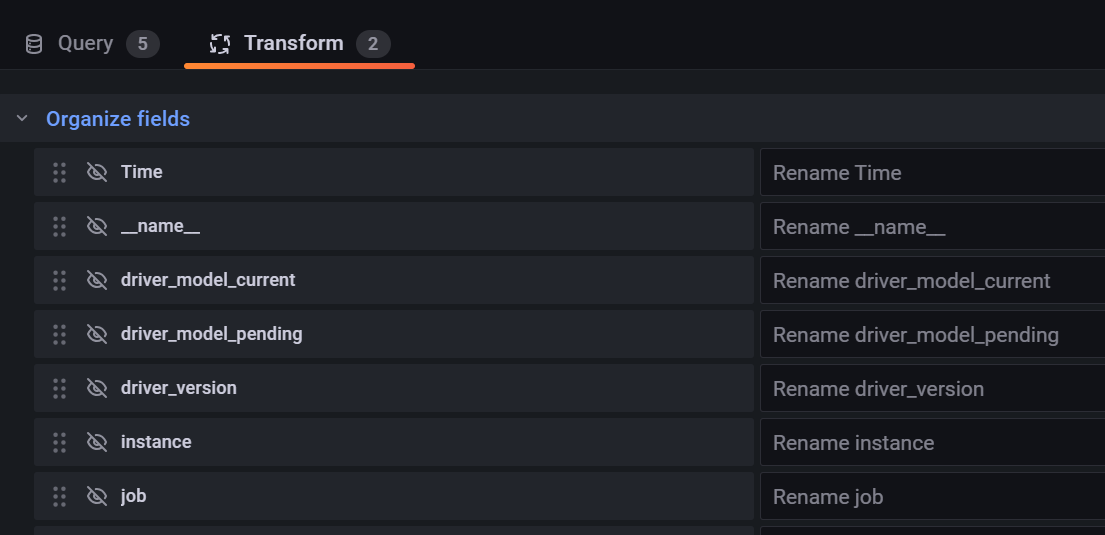This screenshot has width=1105, height=535.
Task: Click drag handle beside driver_model_pending
Action: 59,334
